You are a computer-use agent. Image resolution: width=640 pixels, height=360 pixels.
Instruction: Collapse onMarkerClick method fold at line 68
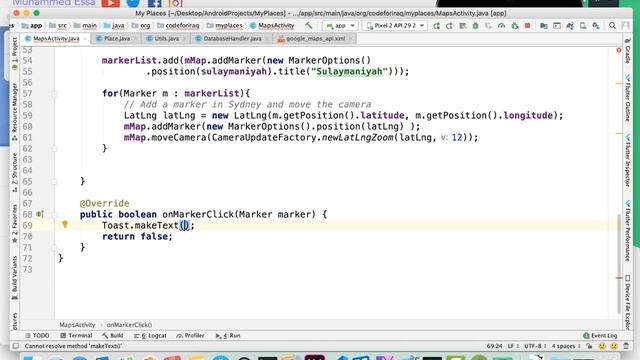pyautogui.click(x=54, y=214)
